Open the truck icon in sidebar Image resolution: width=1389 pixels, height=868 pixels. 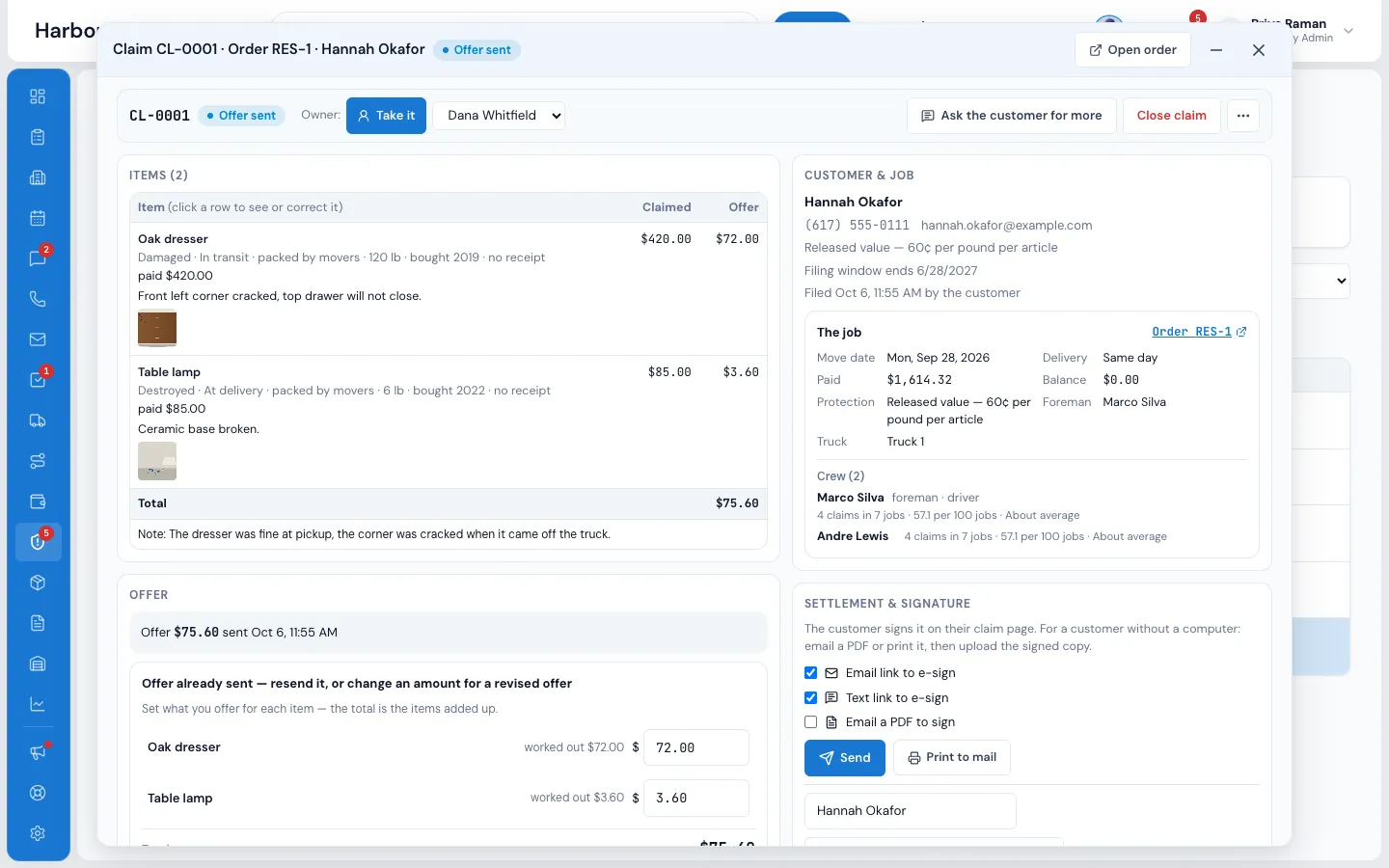coord(38,420)
